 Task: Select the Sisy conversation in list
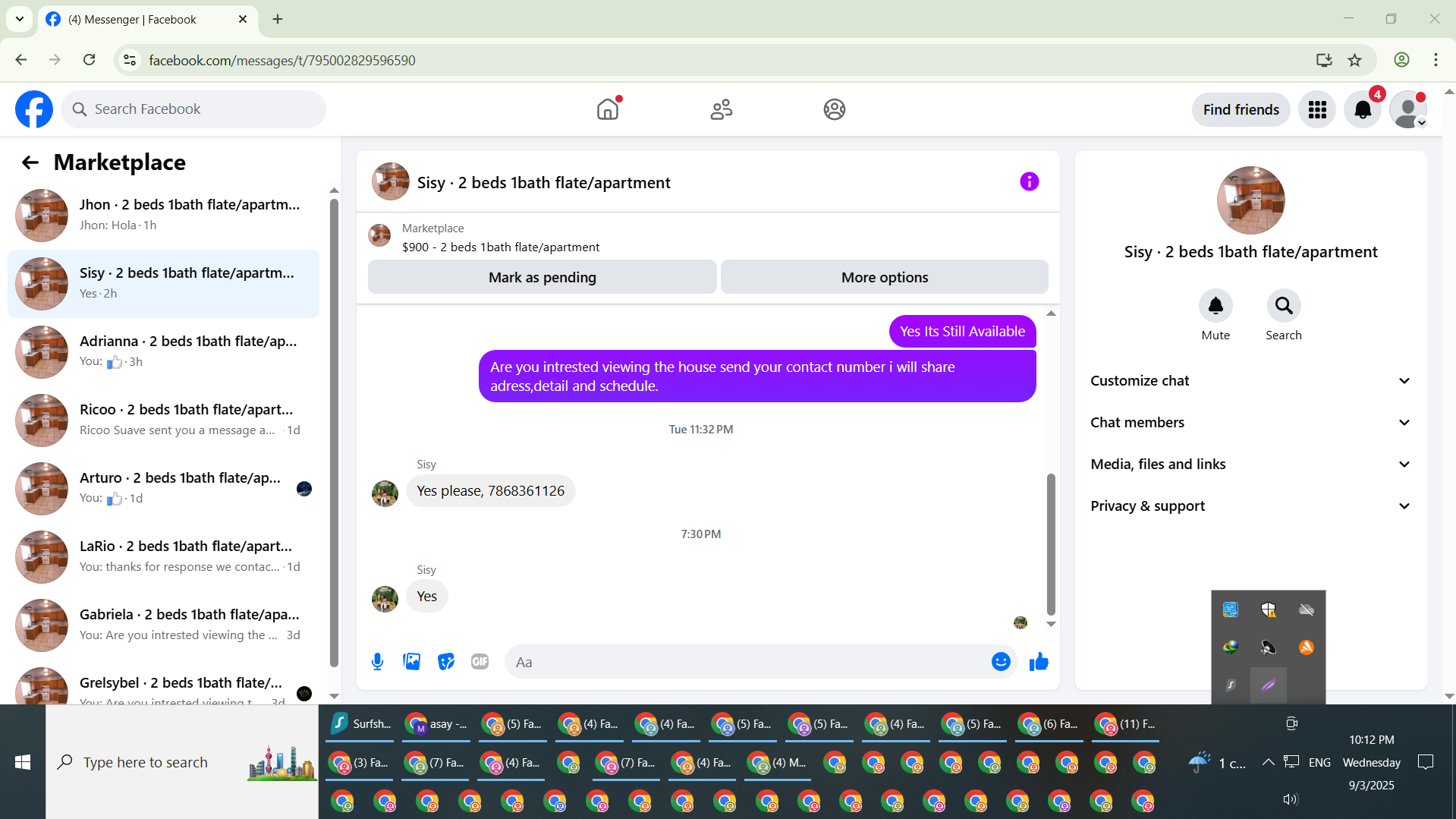(x=163, y=284)
